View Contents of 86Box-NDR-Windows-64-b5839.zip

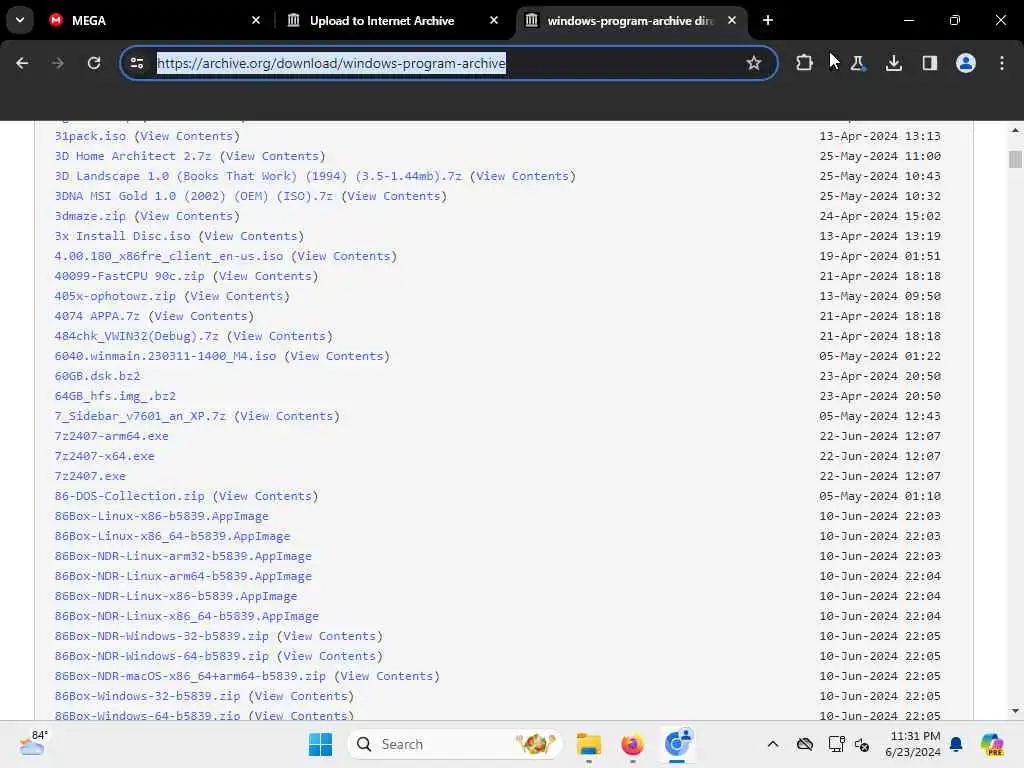pyautogui.click(x=330, y=656)
